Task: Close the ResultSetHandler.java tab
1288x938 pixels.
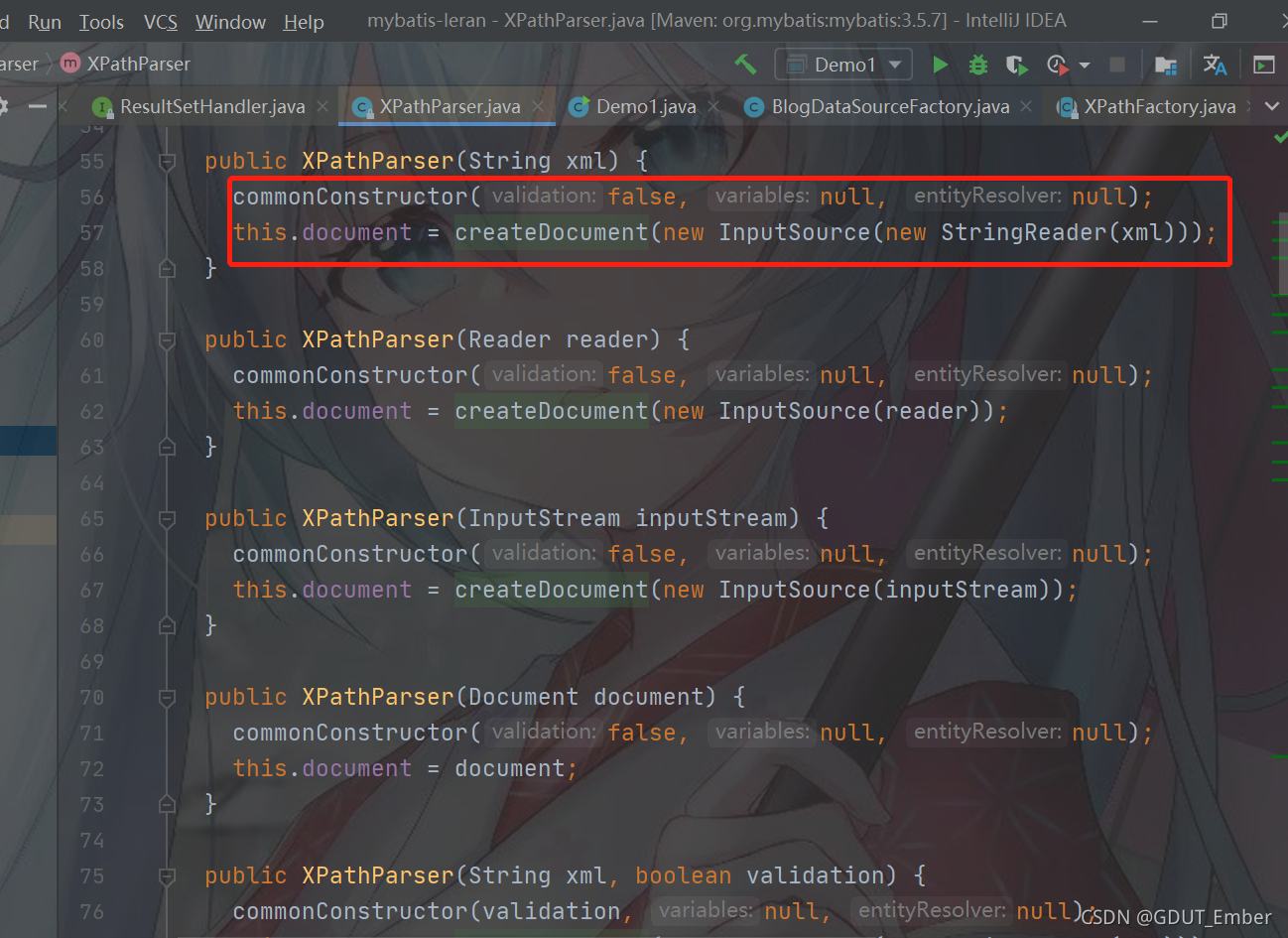Action: click(322, 106)
